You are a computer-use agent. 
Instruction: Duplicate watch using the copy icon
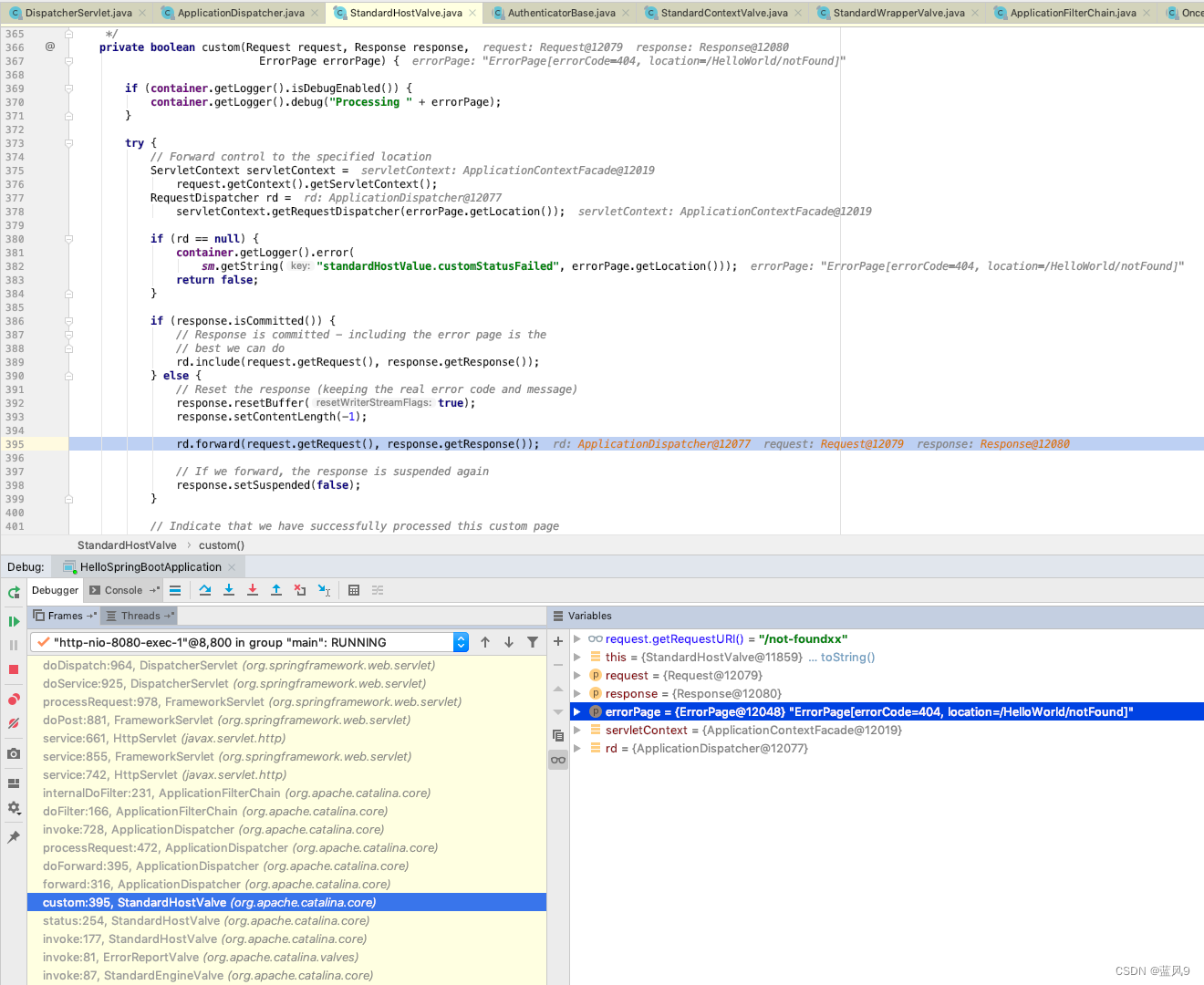tap(558, 735)
